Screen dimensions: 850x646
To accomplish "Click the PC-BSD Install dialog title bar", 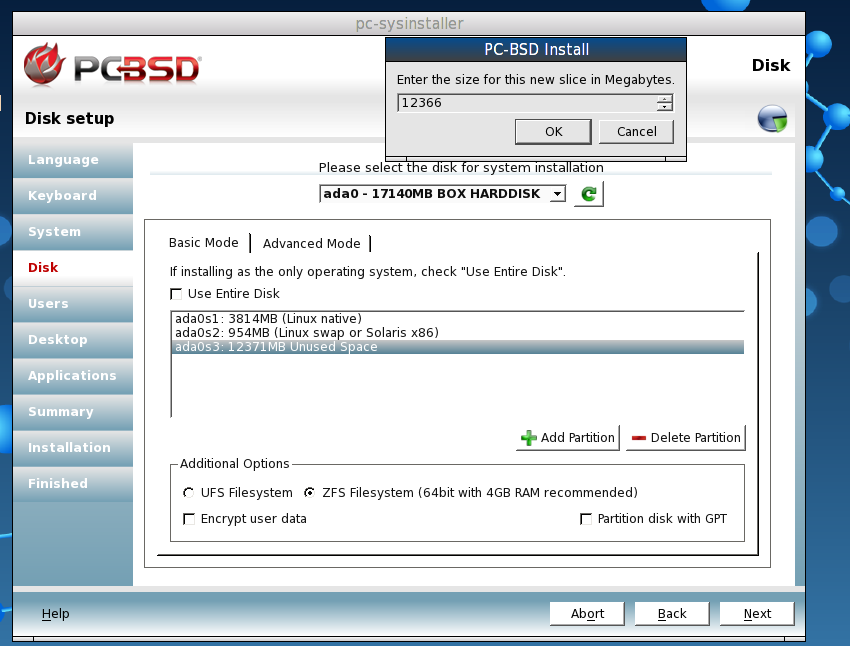I will coord(536,49).
